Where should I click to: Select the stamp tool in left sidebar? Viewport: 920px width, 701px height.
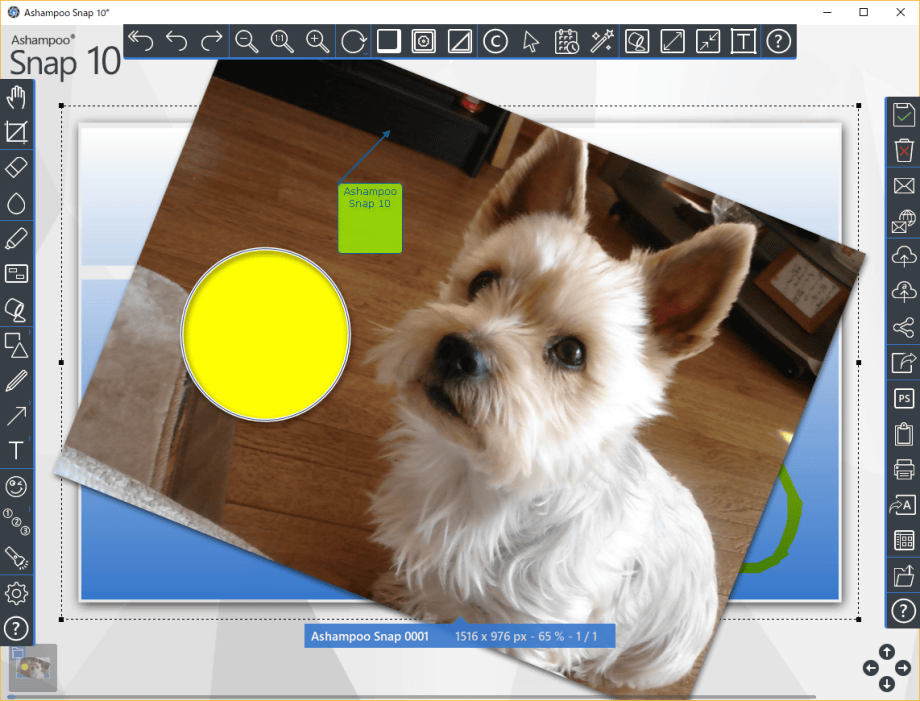point(16,310)
